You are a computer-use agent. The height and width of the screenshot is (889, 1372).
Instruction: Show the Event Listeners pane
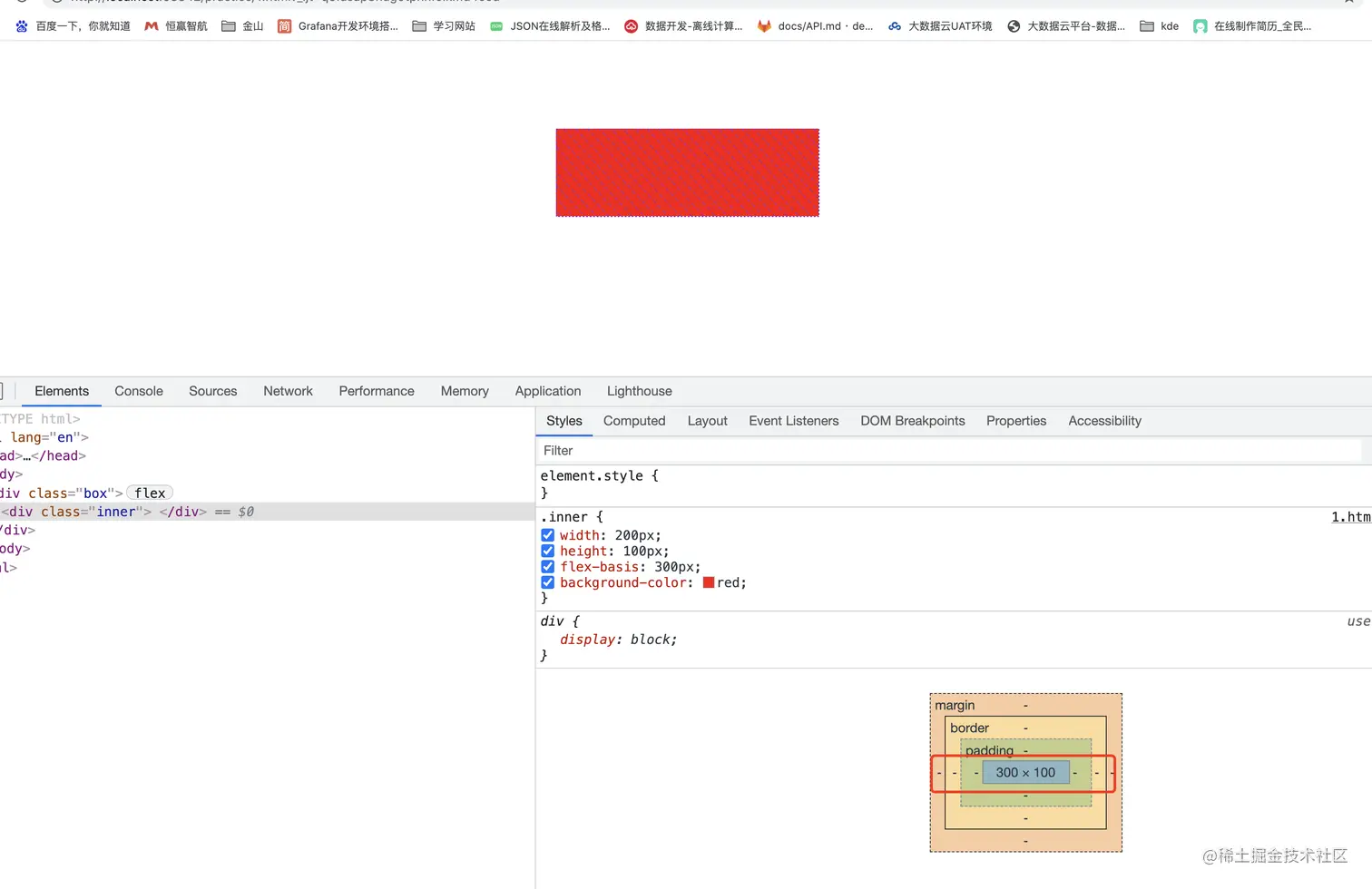pos(794,421)
